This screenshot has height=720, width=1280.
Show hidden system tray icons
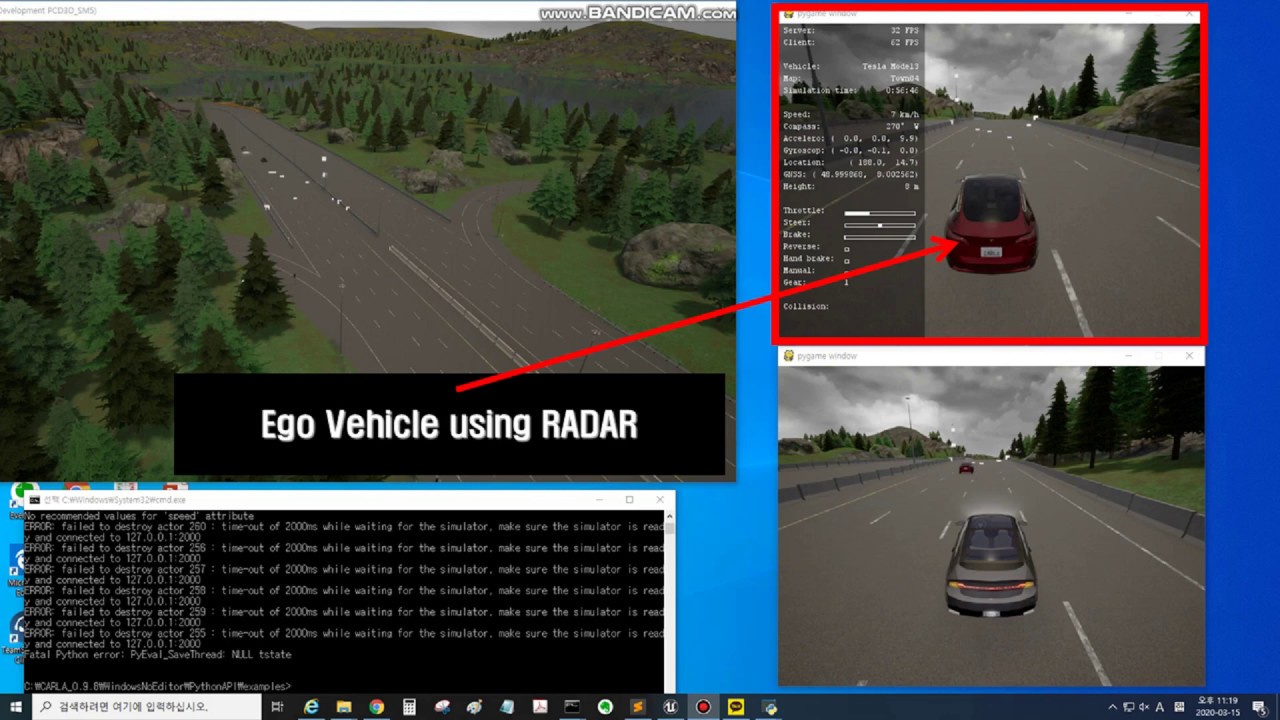[1113, 707]
